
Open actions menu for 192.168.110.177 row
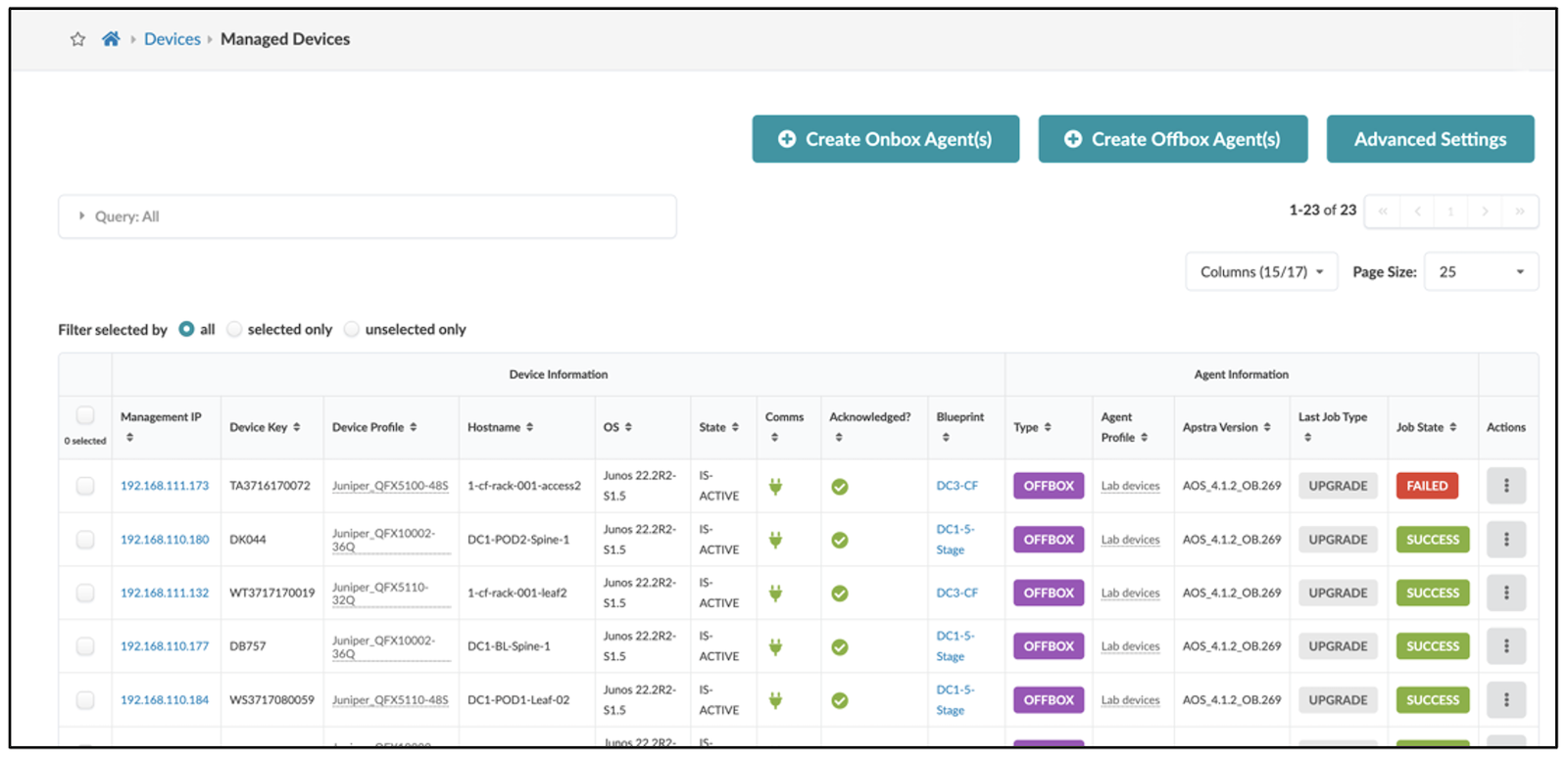point(1506,646)
